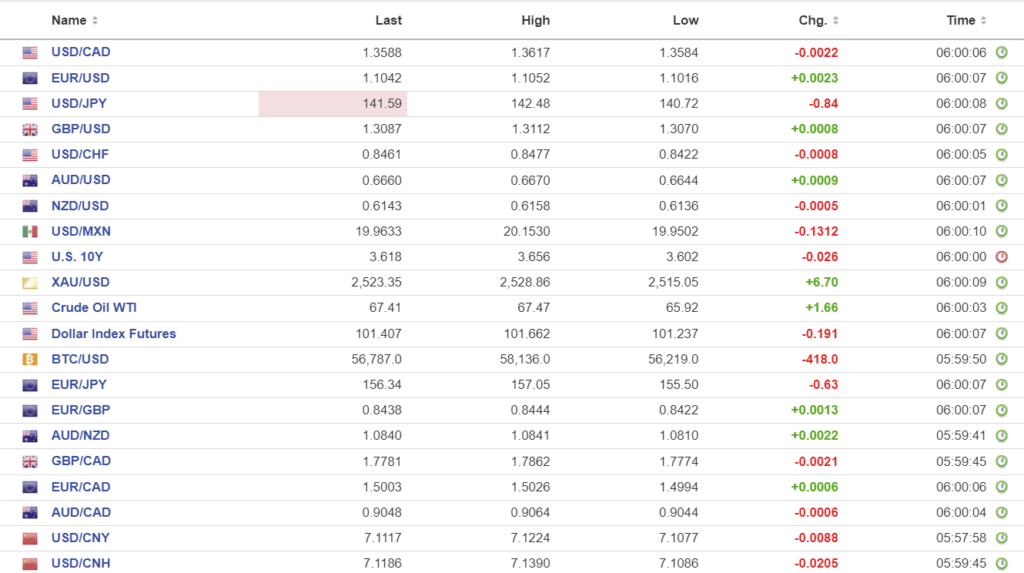Click the China flag beside USD/CNY
This screenshot has width=1024, height=573.
click(30, 538)
